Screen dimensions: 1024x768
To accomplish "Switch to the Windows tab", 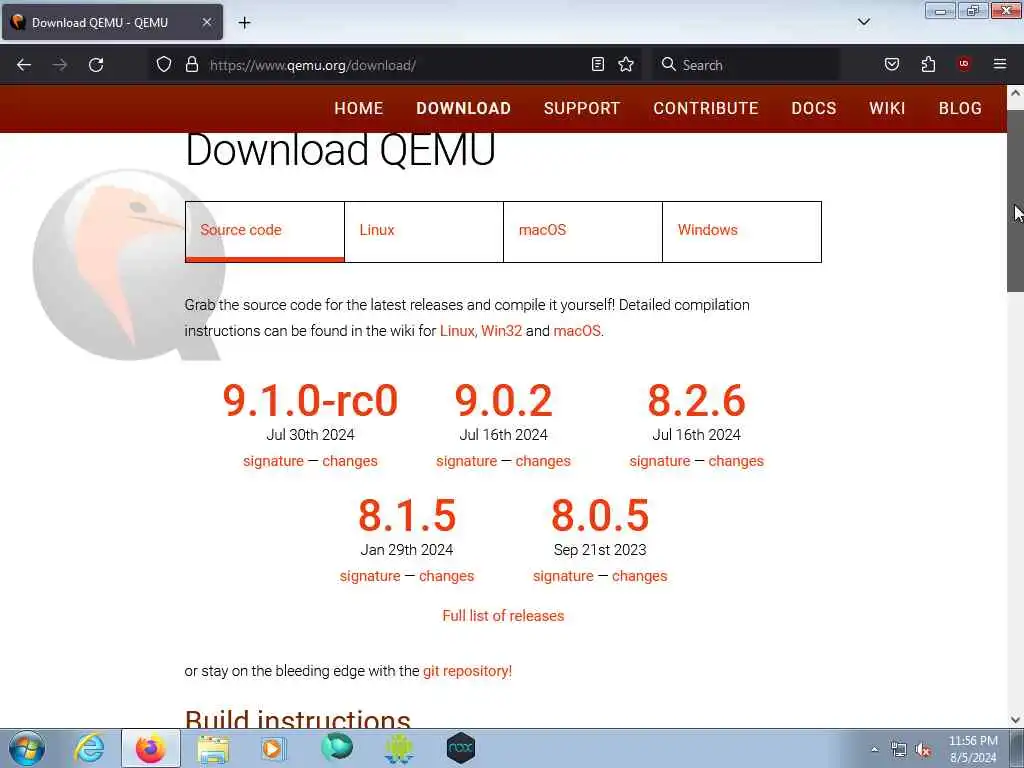I will click(742, 232).
